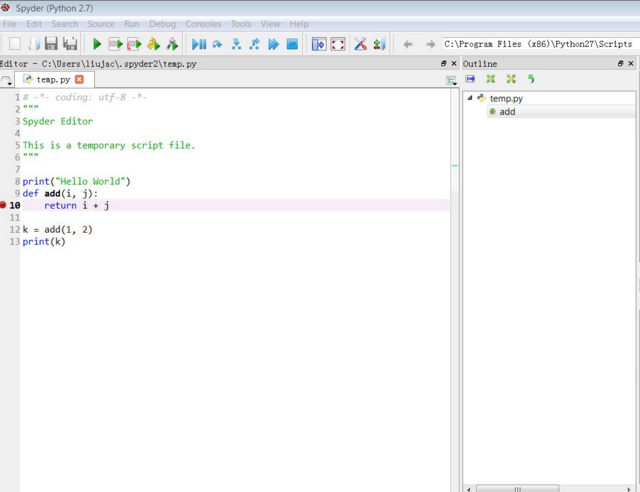This screenshot has width=640, height=492.
Task: Open the editor options dropdown menu
Action: [x=451, y=80]
